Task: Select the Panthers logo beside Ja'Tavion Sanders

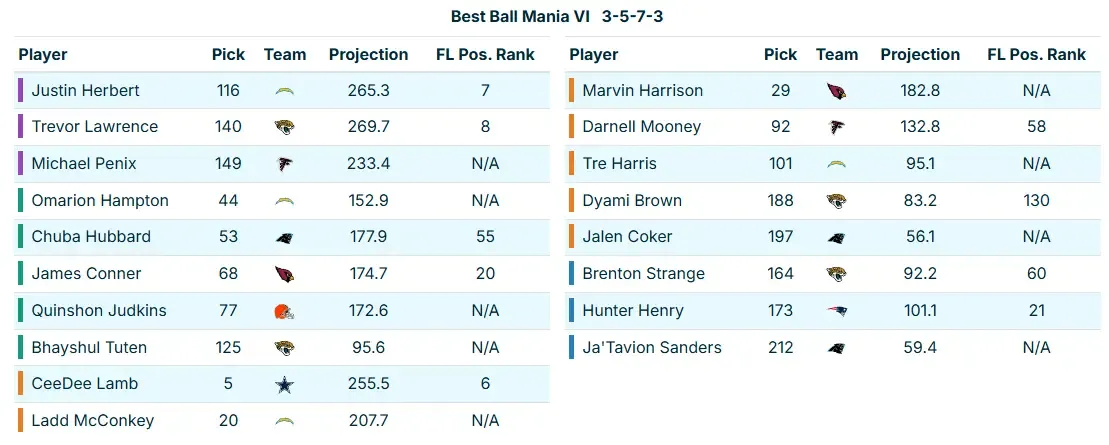Action: 837,348
